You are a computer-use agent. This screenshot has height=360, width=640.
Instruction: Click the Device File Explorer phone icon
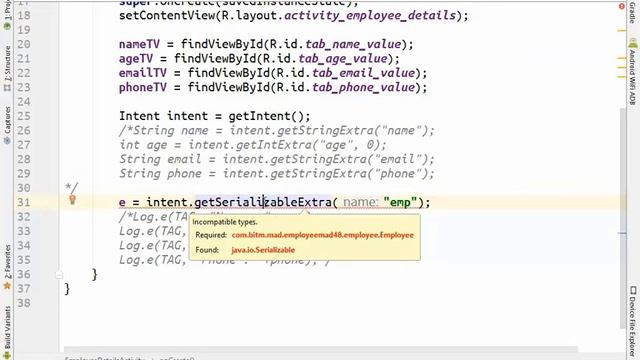click(633, 290)
